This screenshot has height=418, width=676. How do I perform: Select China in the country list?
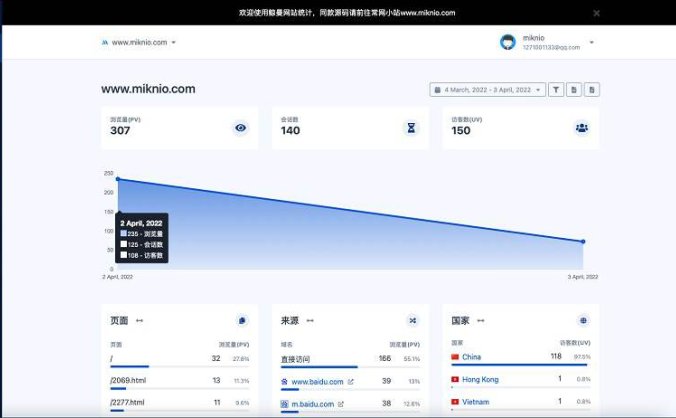[x=471, y=357]
